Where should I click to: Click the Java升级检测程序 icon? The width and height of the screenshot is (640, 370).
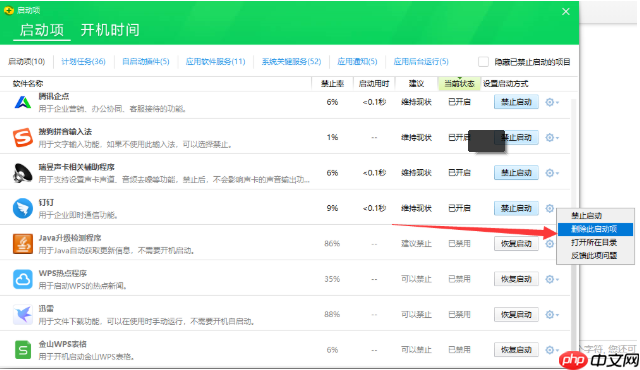pos(23,244)
